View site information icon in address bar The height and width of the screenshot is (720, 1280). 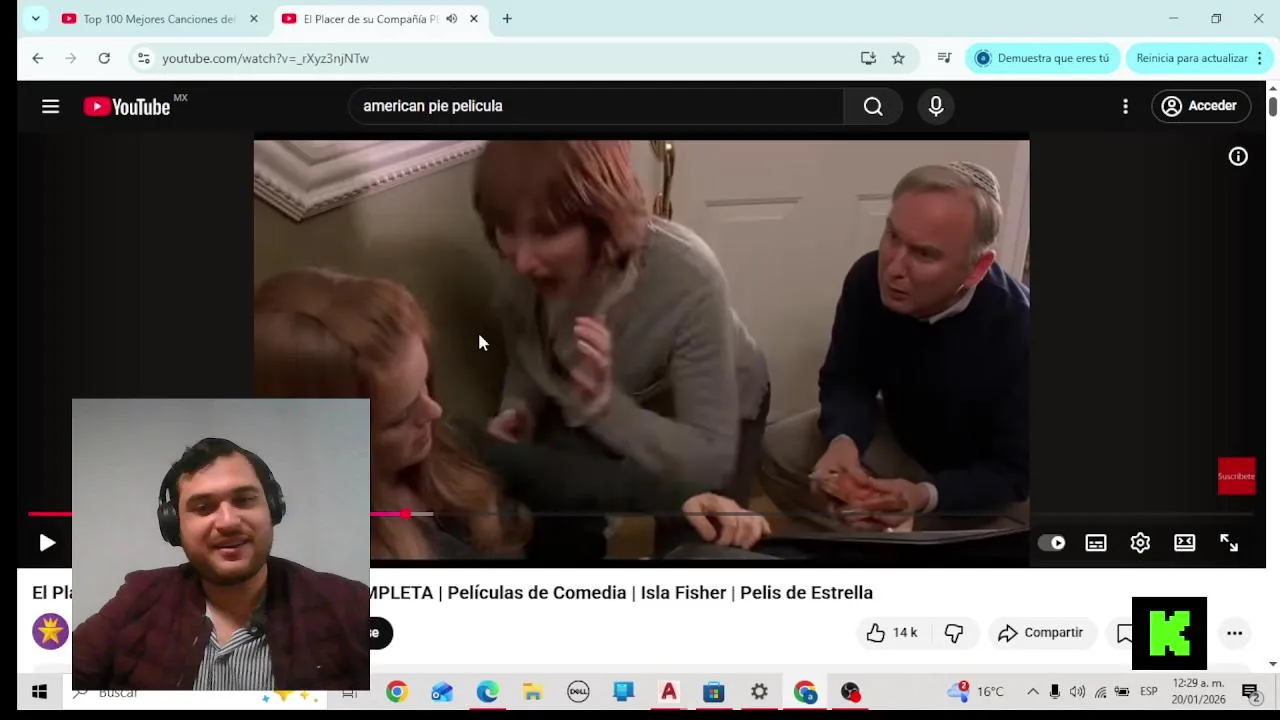(x=144, y=58)
